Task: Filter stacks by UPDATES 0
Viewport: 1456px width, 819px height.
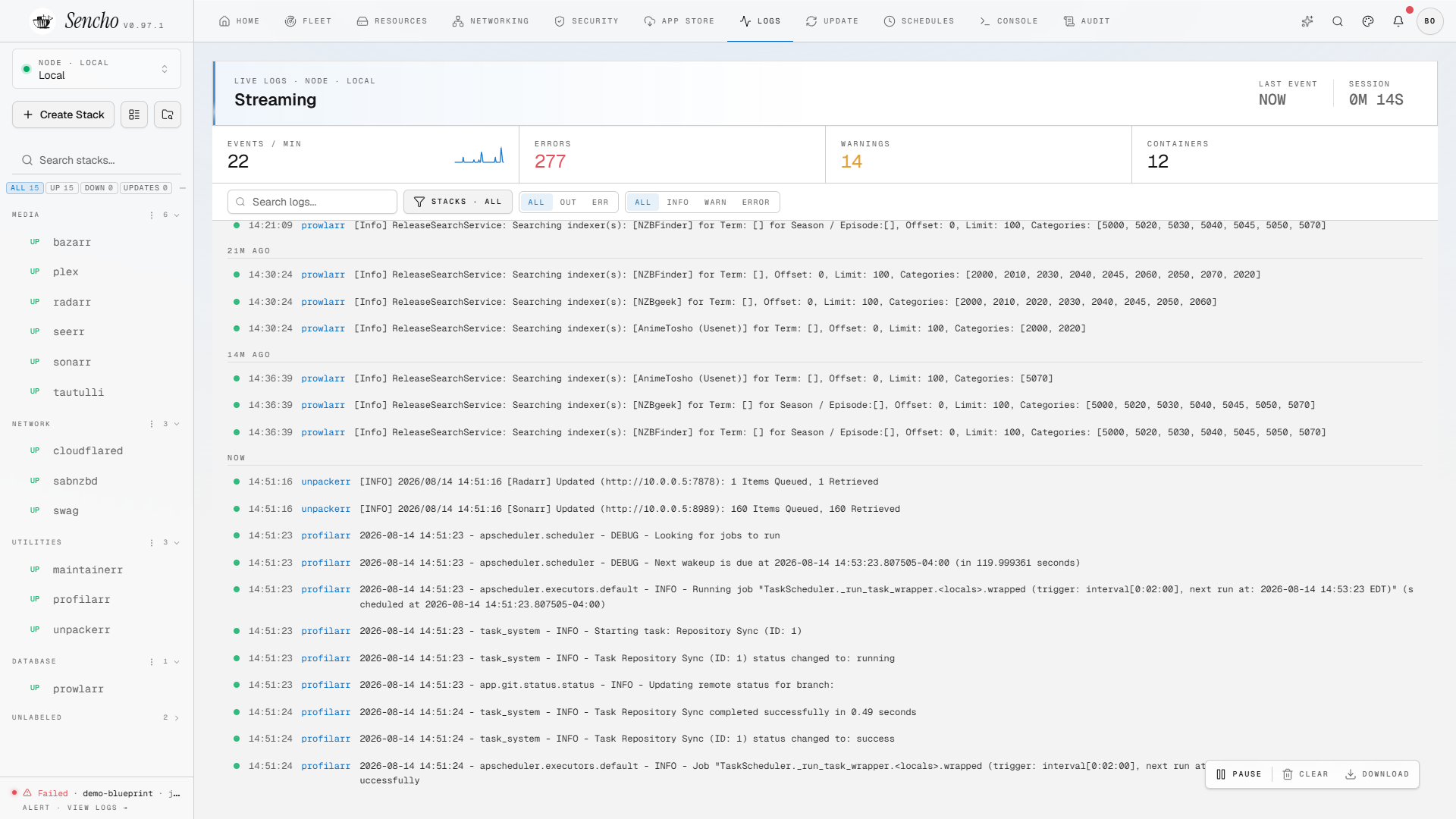Action: pyautogui.click(x=146, y=188)
